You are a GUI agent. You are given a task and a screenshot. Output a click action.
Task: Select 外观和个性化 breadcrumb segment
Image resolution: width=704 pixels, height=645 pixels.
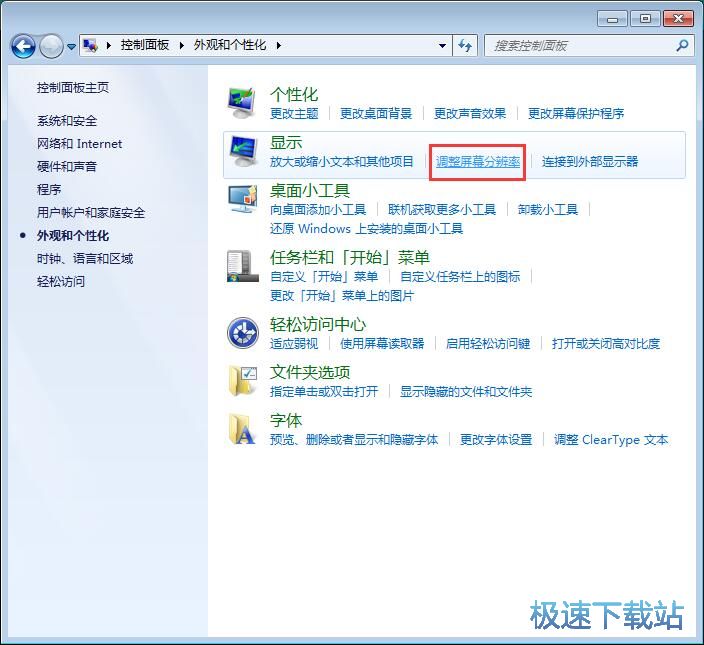(x=230, y=45)
